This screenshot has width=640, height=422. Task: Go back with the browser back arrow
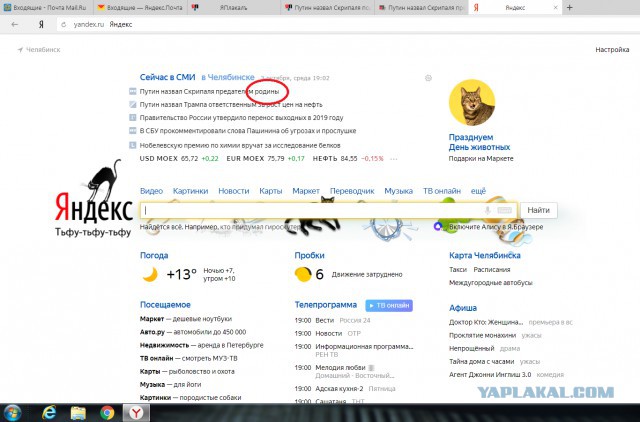15,24
